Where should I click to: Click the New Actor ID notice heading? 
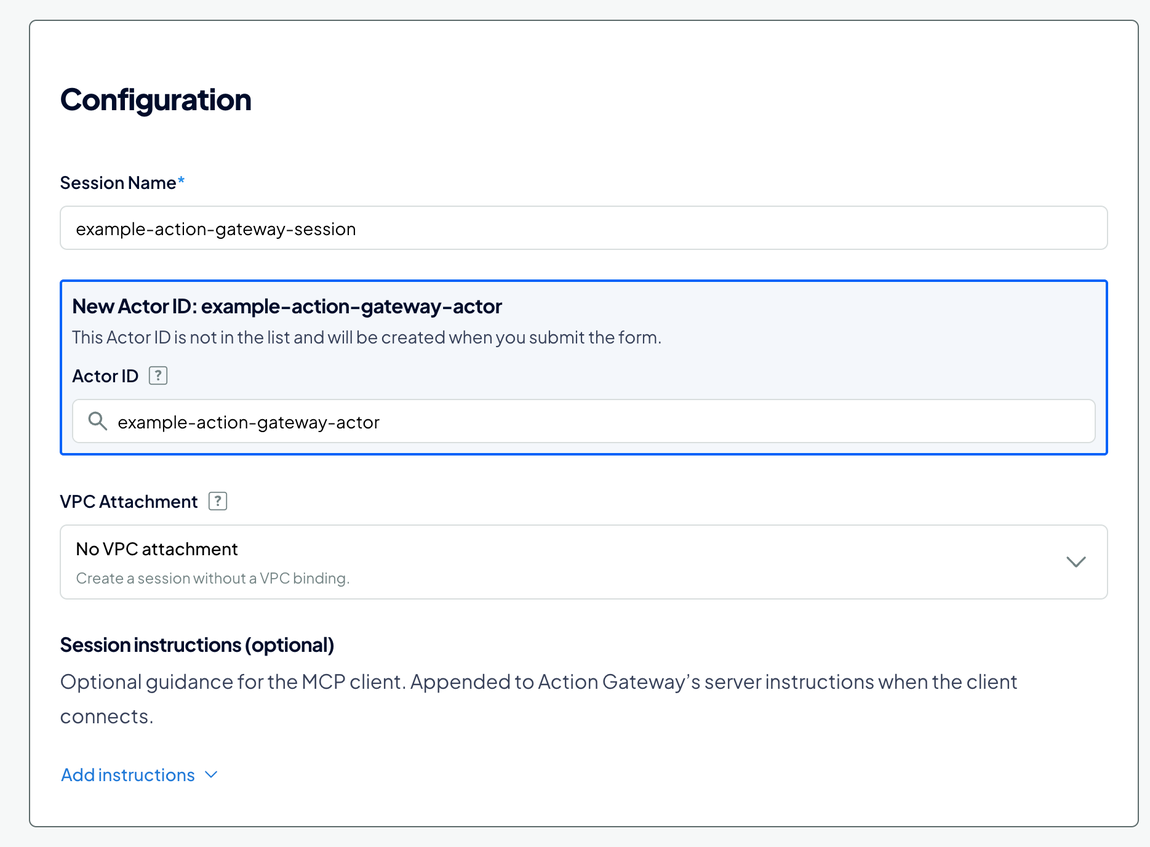point(287,306)
